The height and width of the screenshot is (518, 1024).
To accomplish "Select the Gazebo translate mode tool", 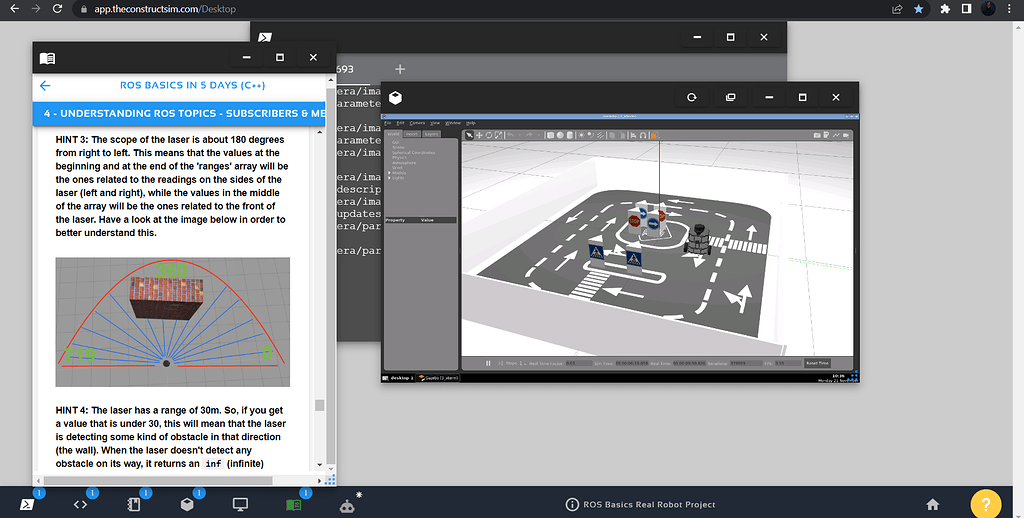I will [x=479, y=135].
